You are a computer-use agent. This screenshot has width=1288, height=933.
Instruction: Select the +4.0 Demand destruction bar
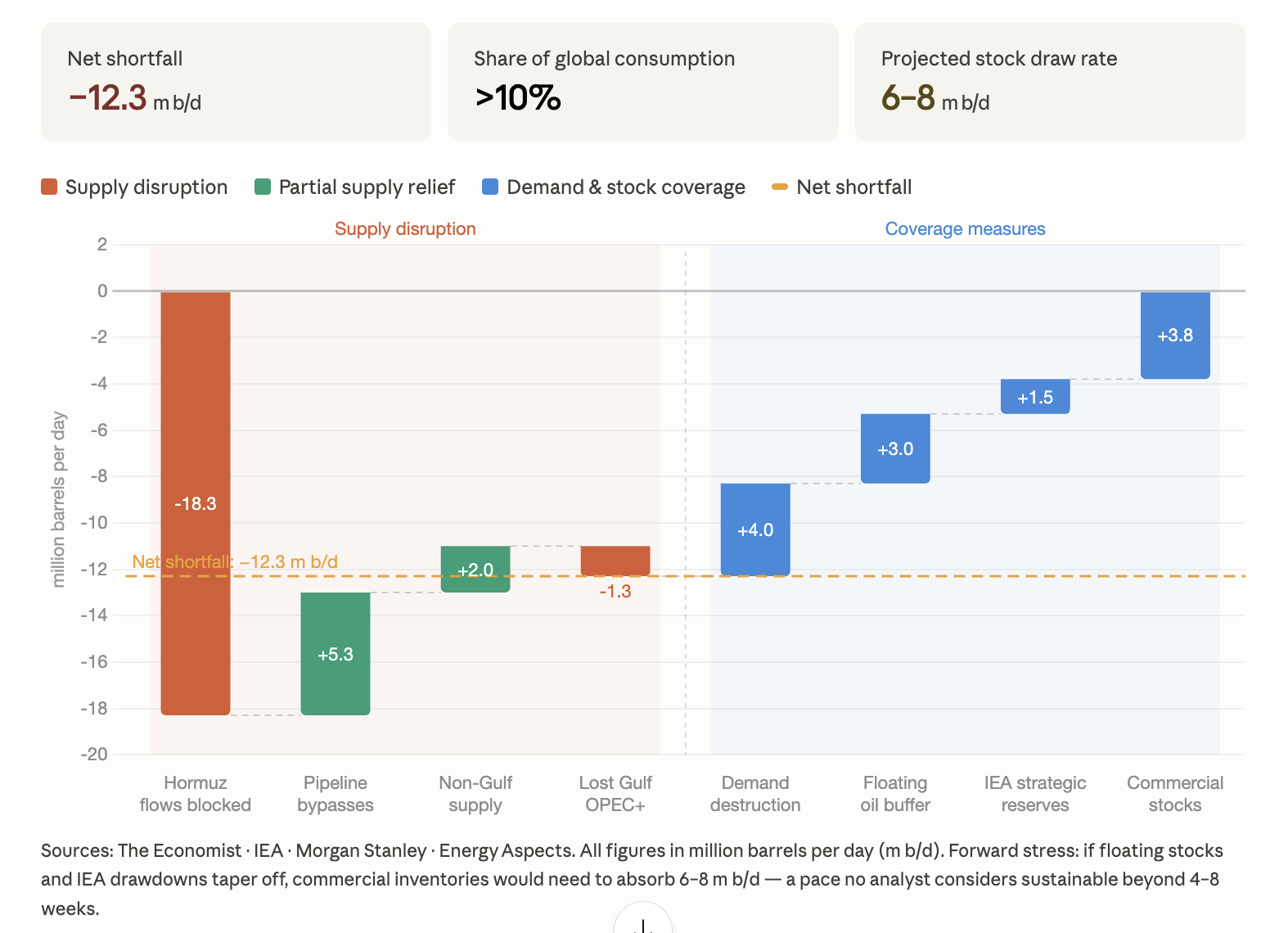click(x=755, y=530)
